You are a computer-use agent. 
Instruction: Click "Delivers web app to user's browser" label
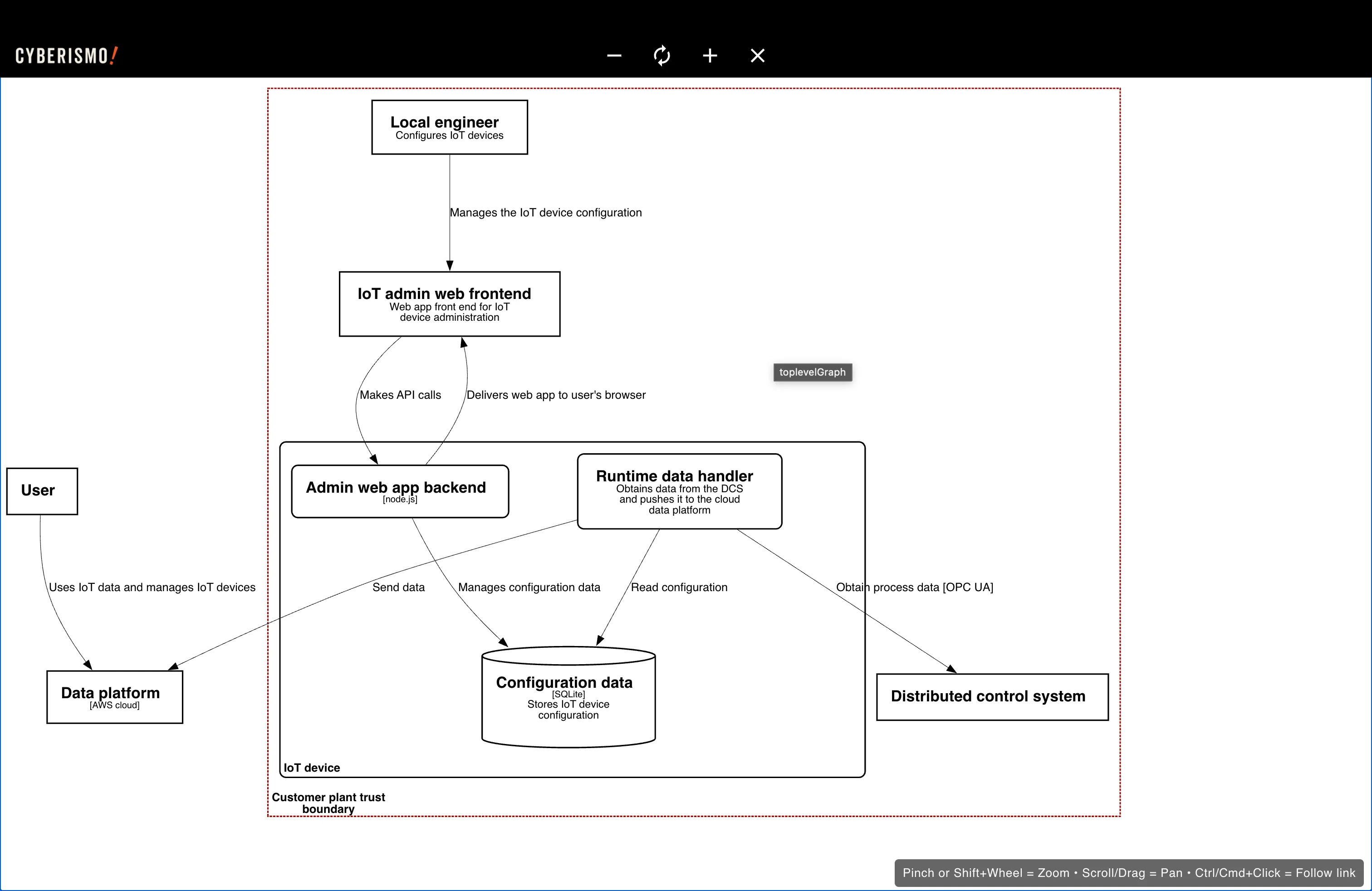tap(556, 395)
